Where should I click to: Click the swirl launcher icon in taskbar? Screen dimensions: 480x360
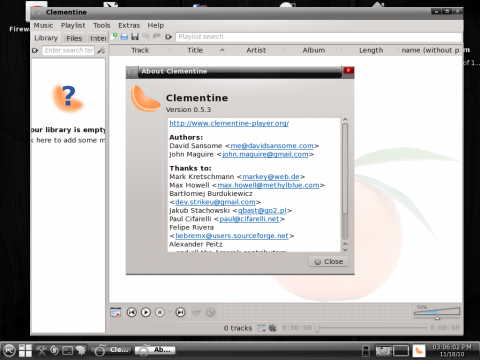coord(55,350)
